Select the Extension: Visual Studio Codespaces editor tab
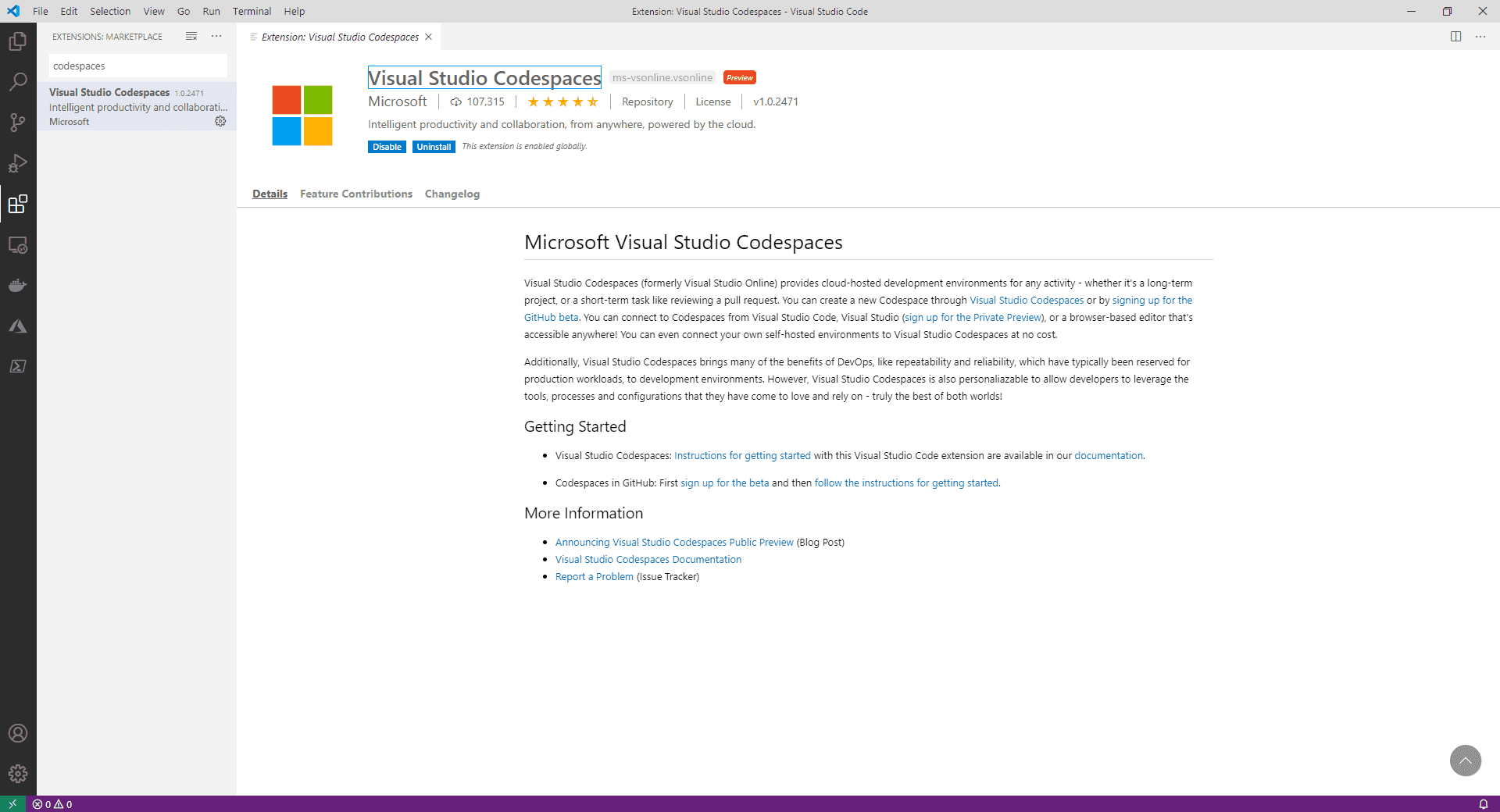 340,37
